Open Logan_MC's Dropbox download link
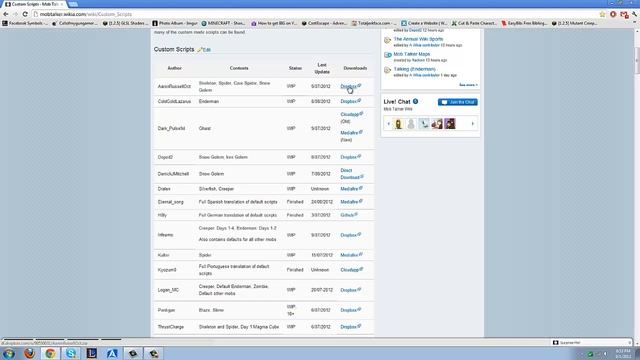 coord(350,290)
